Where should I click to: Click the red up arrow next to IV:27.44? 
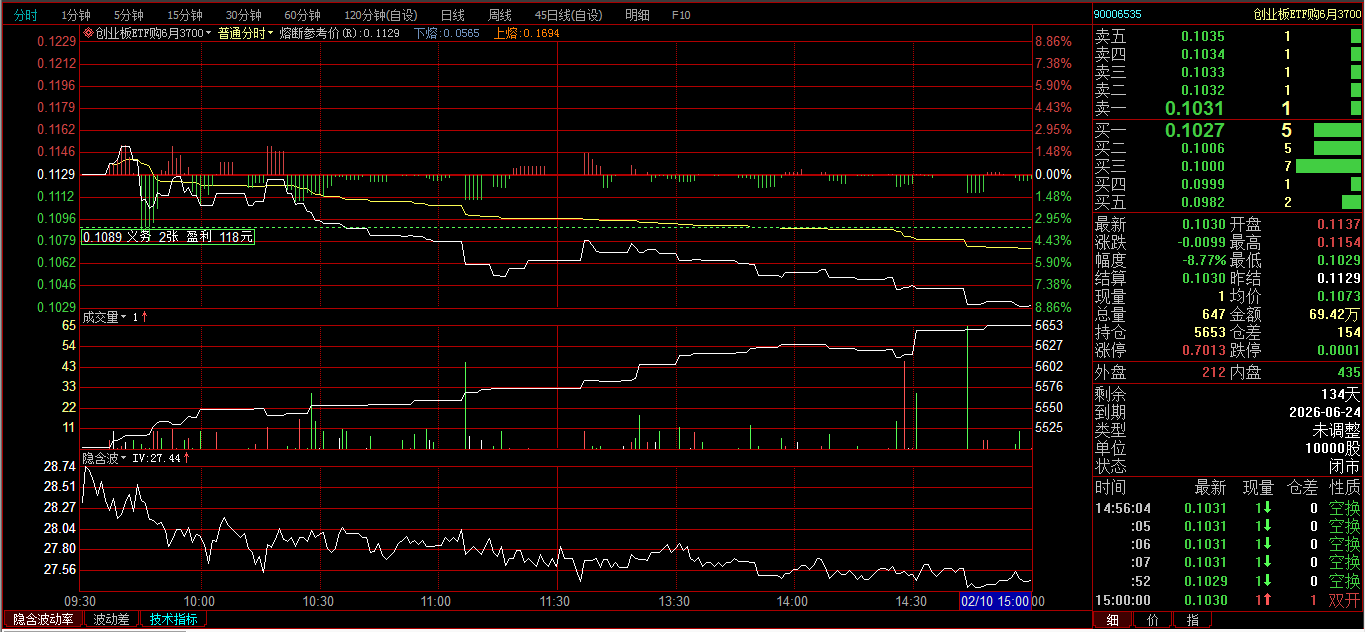pos(186,458)
